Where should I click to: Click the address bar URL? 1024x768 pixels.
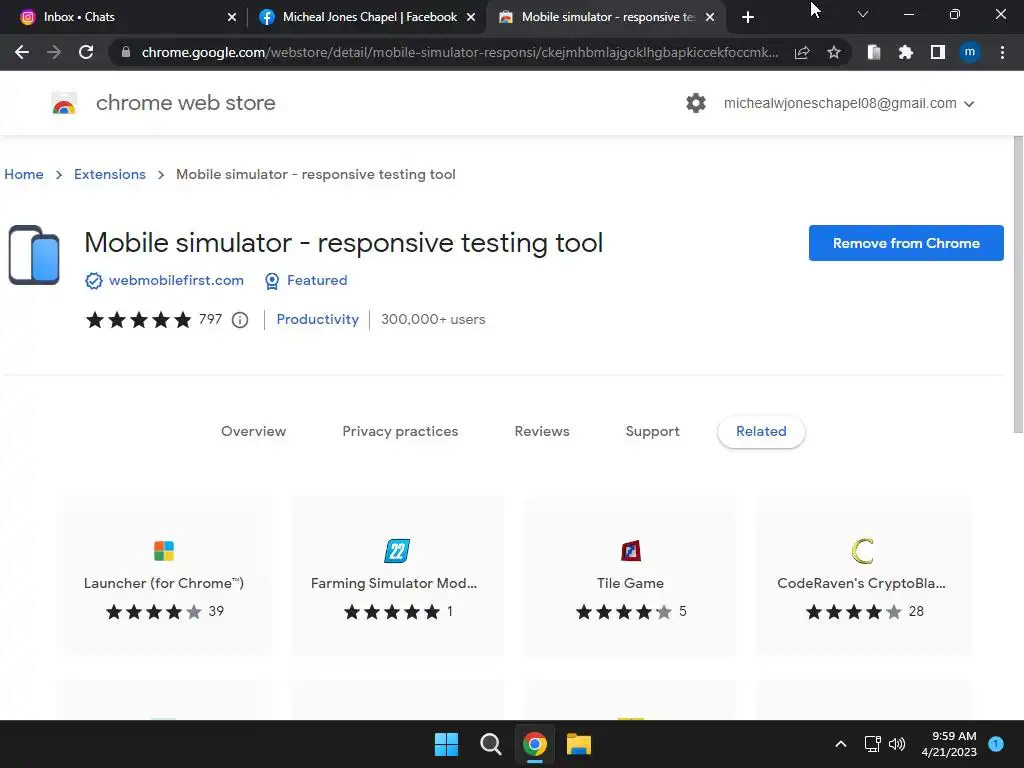point(460,52)
